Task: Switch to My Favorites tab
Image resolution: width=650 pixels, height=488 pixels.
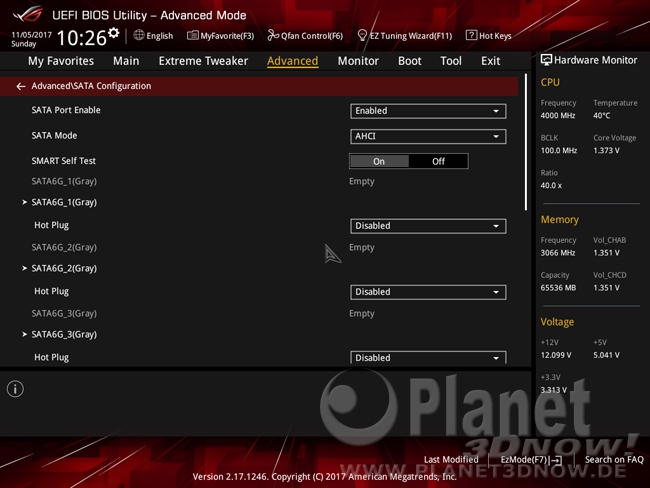Action: 61,61
